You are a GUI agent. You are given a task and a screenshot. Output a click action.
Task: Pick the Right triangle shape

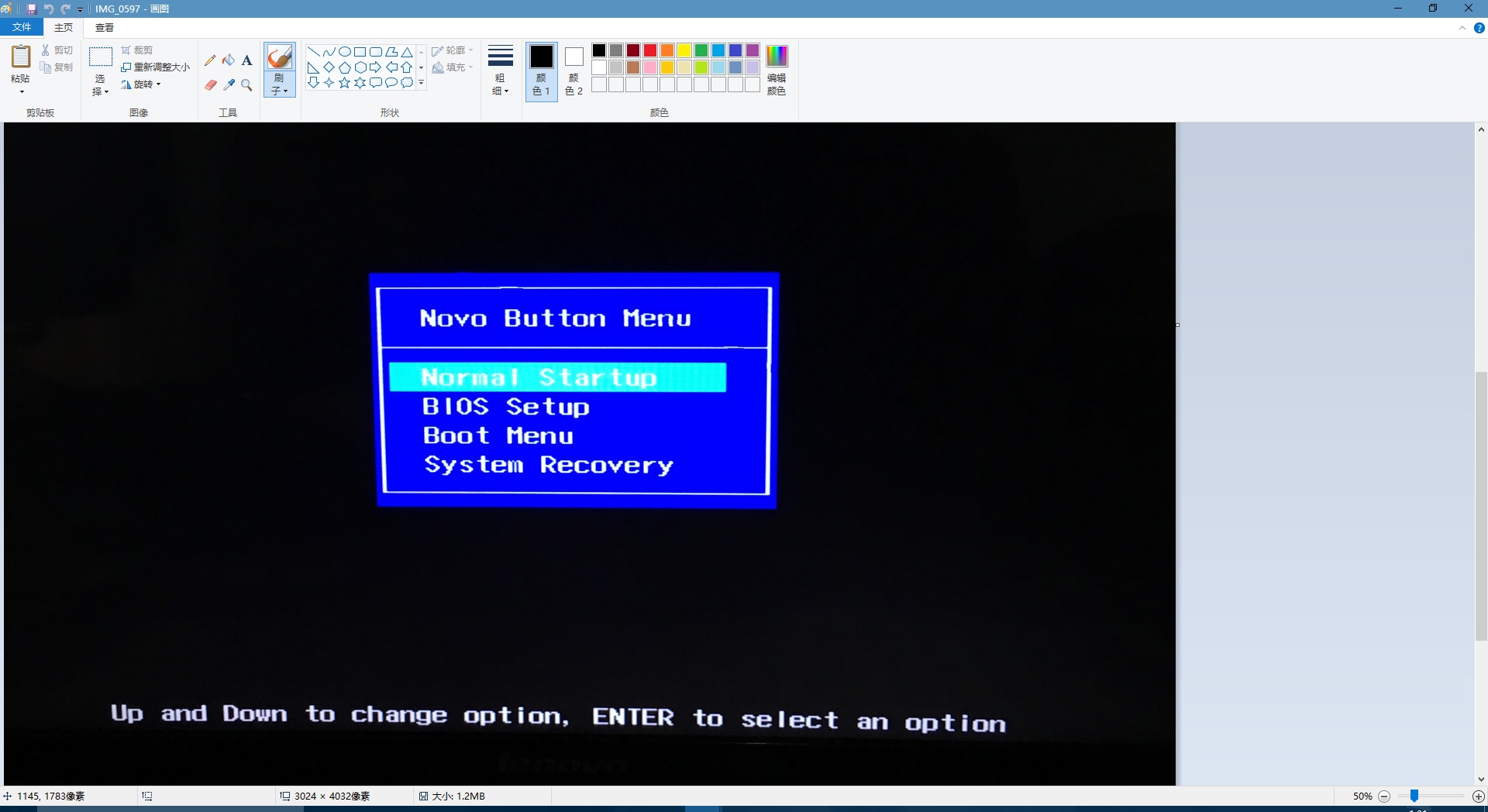point(314,67)
